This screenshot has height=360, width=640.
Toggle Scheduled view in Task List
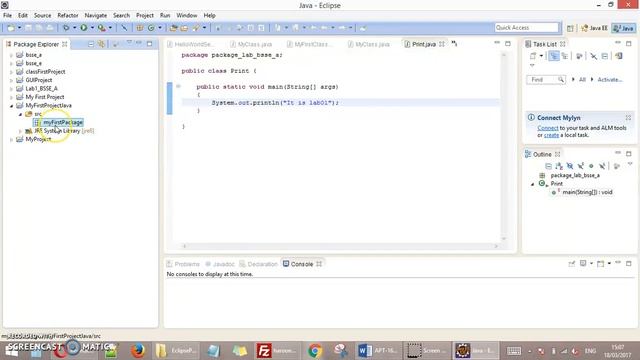(x=565, y=56)
